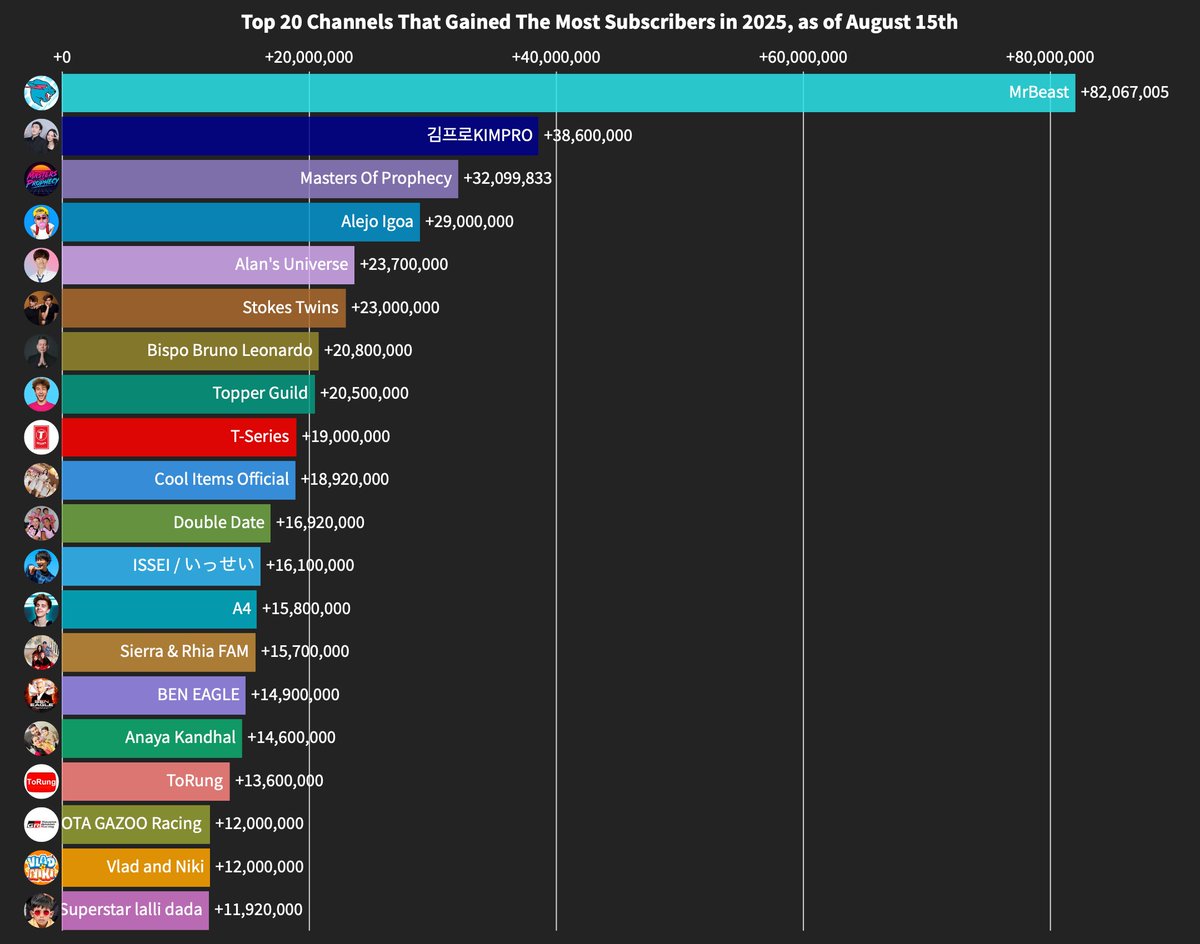The height and width of the screenshot is (944, 1200).
Task: Click the ToRung bar label
Action: pyautogui.click(x=195, y=780)
